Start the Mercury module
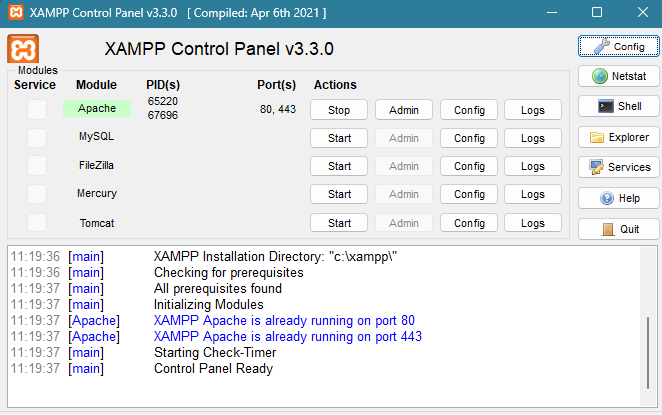 click(339, 194)
